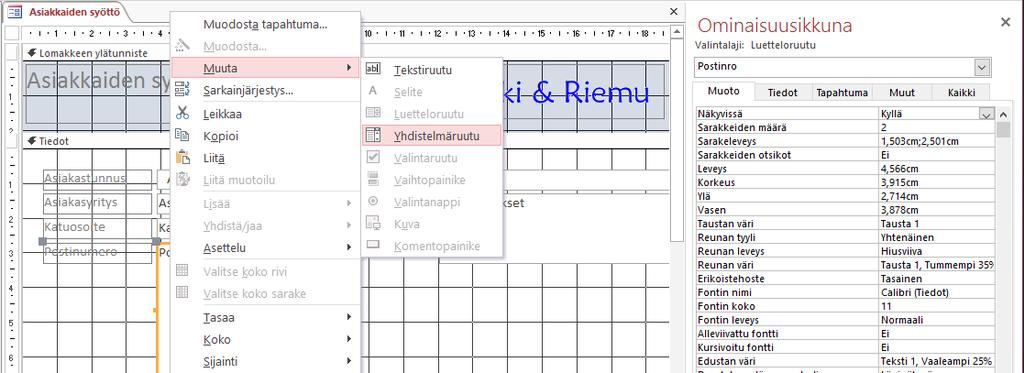Change control to Yhdistelmäruutu
This screenshot has height=373, width=1024.
pyautogui.click(x=432, y=136)
